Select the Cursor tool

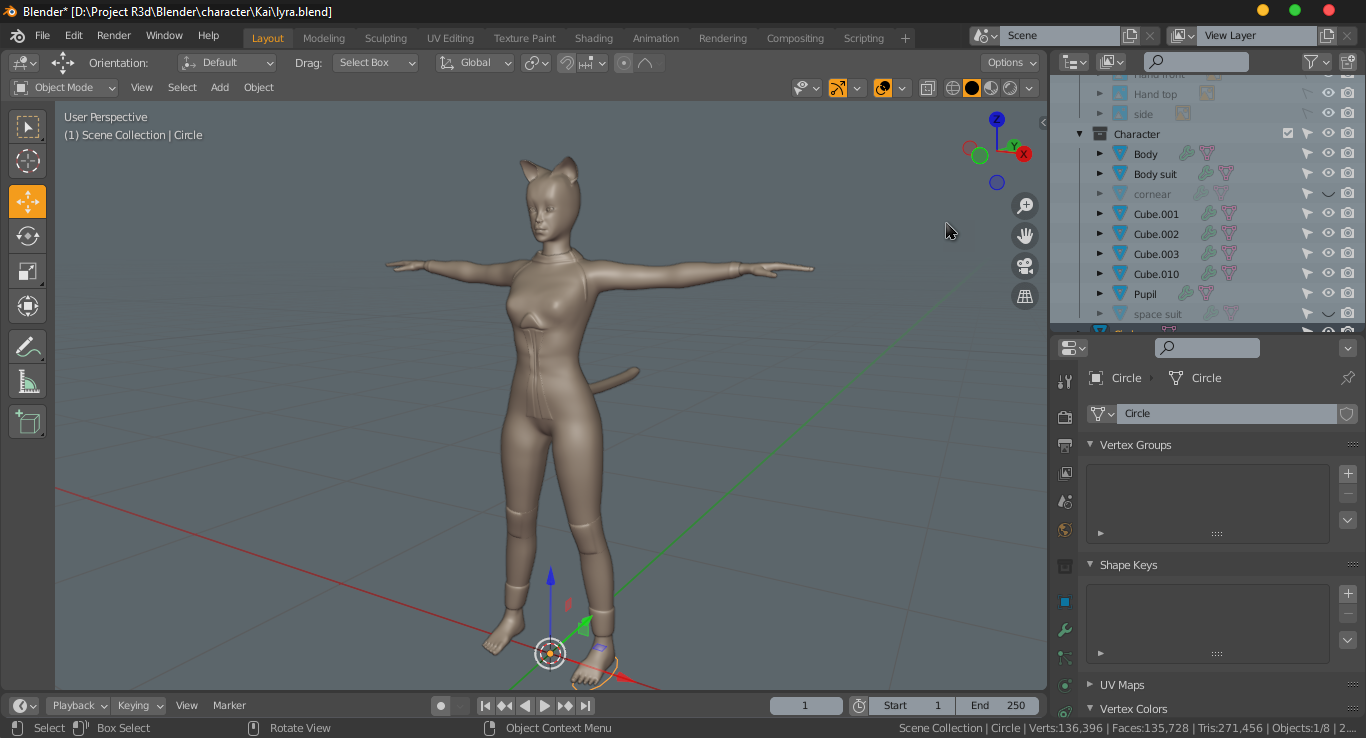pos(28,161)
